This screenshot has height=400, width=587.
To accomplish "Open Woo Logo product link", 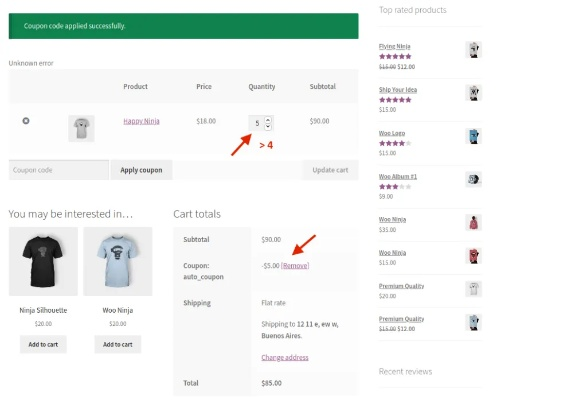I will pyautogui.click(x=392, y=133).
